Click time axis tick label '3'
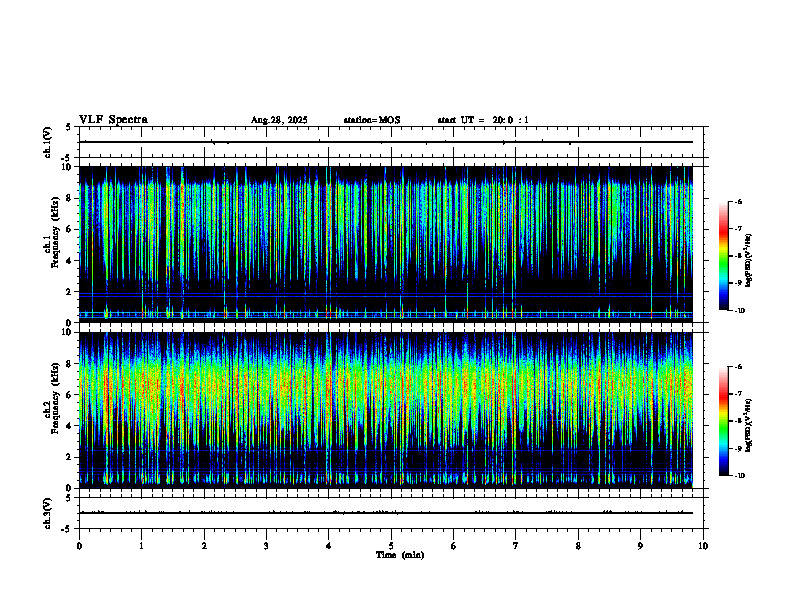This screenshot has height=612, width=792. [x=266, y=546]
